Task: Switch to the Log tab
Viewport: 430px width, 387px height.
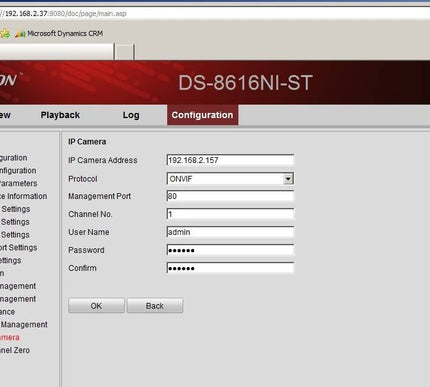Action: coord(131,115)
